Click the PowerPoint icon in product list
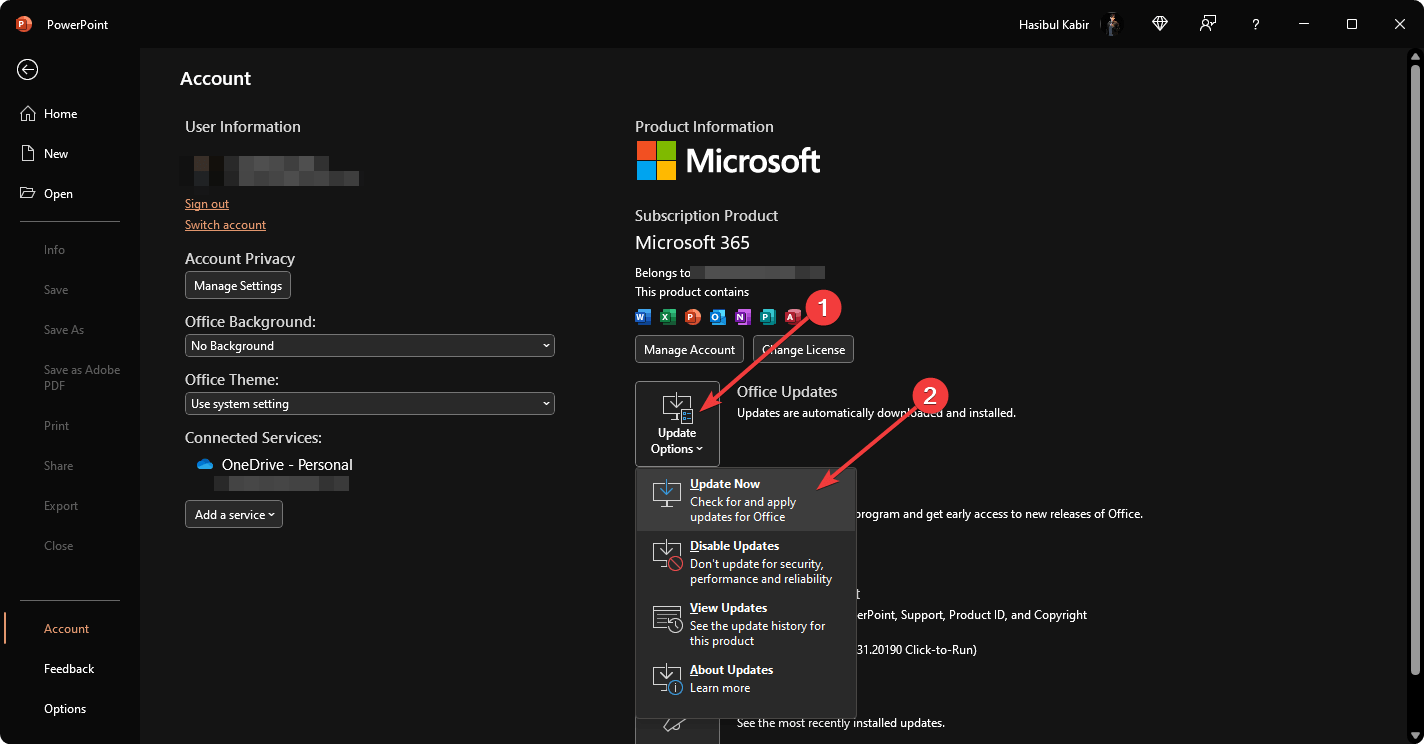The width and height of the screenshot is (1424, 744). [x=693, y=317]
